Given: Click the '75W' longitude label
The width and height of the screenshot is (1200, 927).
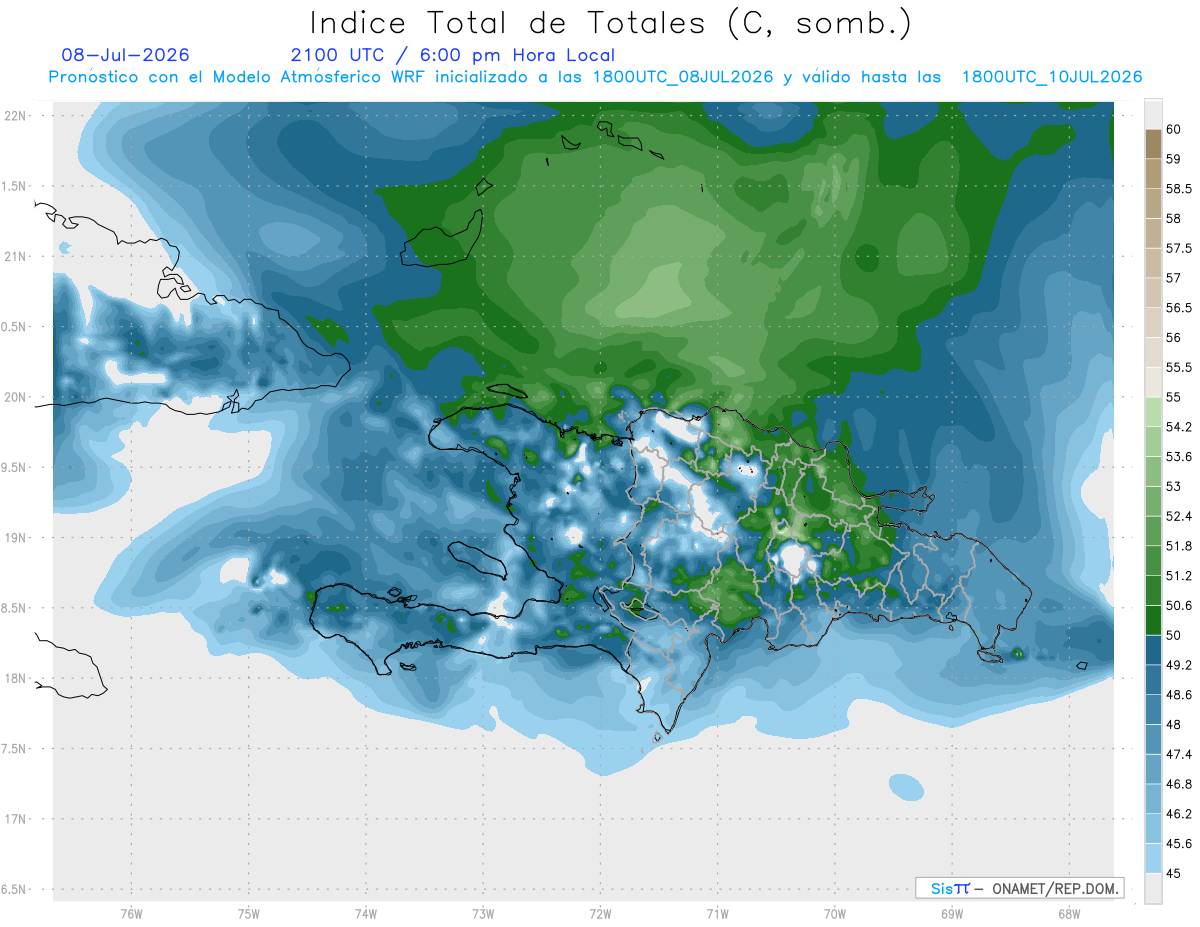Looking at the screenshot, I should coord(249,913).
